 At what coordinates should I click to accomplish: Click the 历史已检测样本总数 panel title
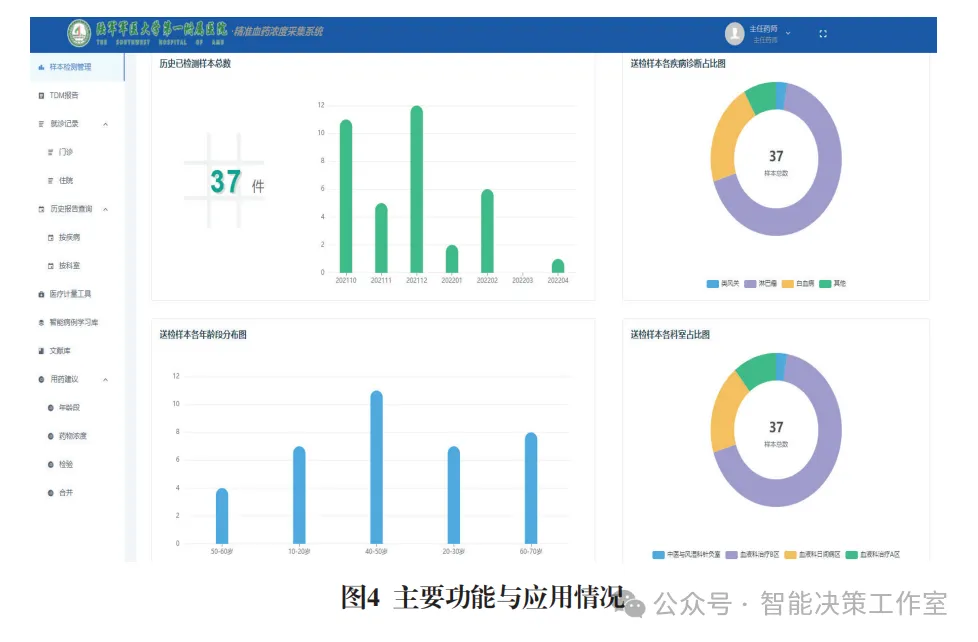coord(195,64)
